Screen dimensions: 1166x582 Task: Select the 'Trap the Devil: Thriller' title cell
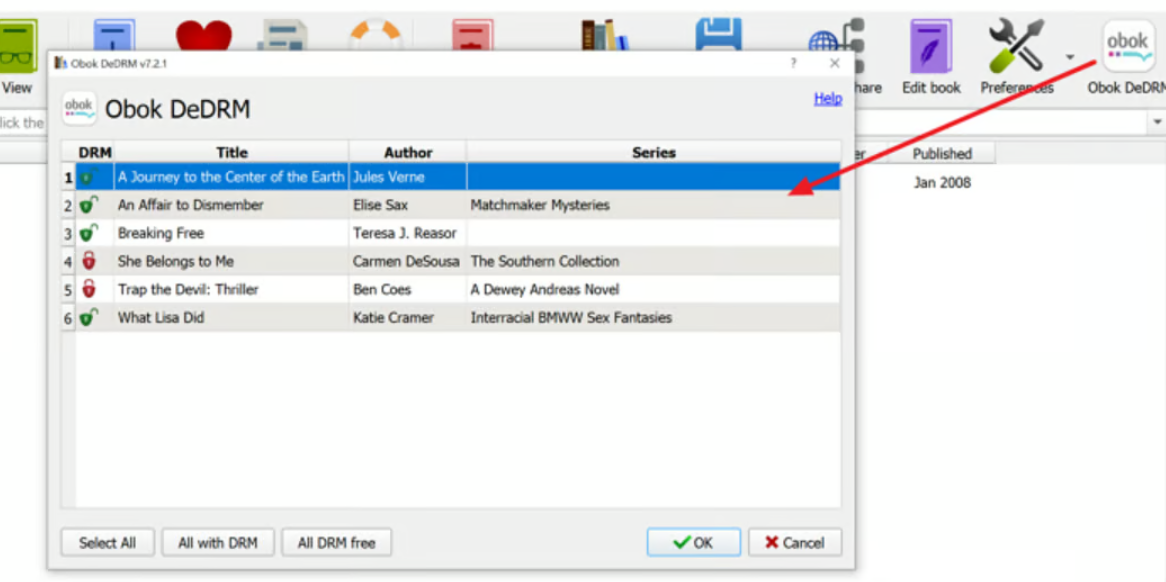(x=231, y=290)
